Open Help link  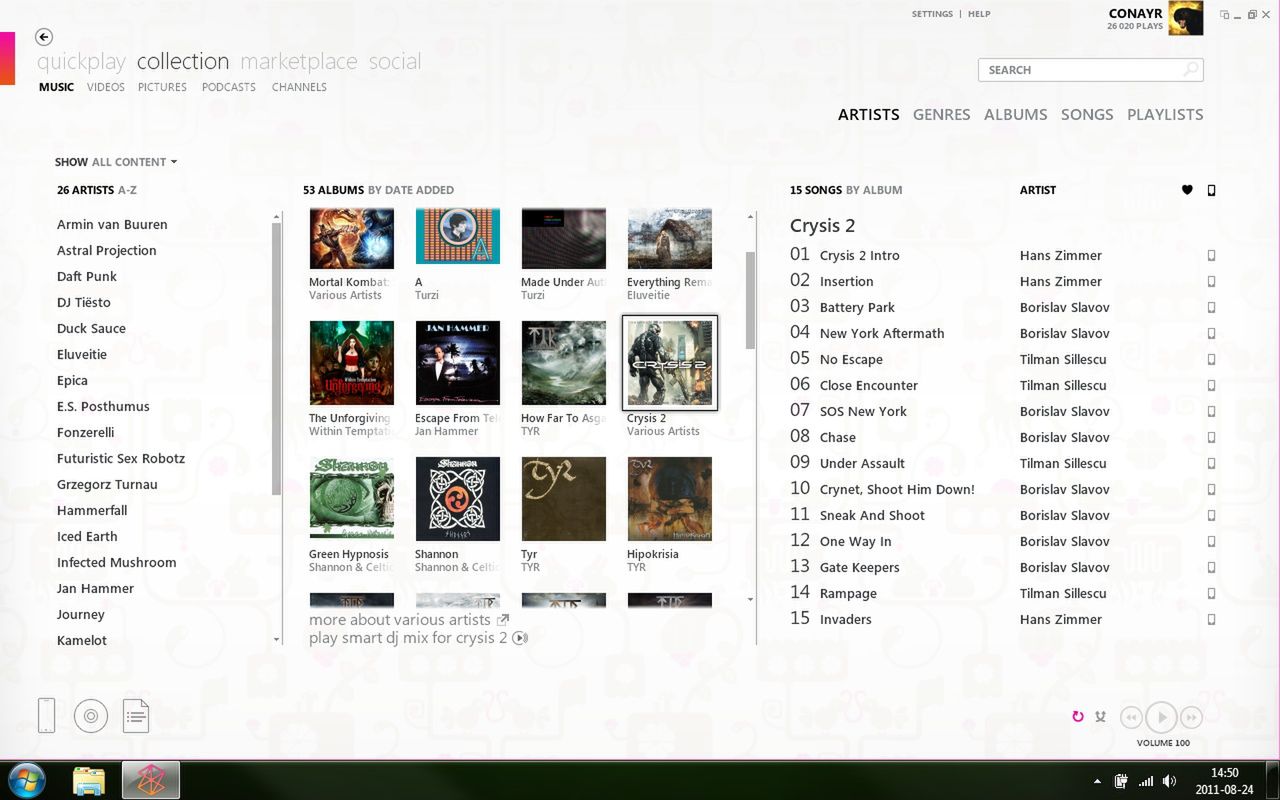[x=979, y=14]
